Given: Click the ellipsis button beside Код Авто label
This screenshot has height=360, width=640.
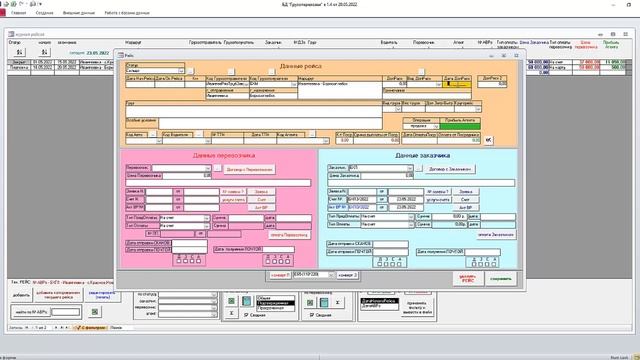Looking at the screenshot, I should 153,134.
